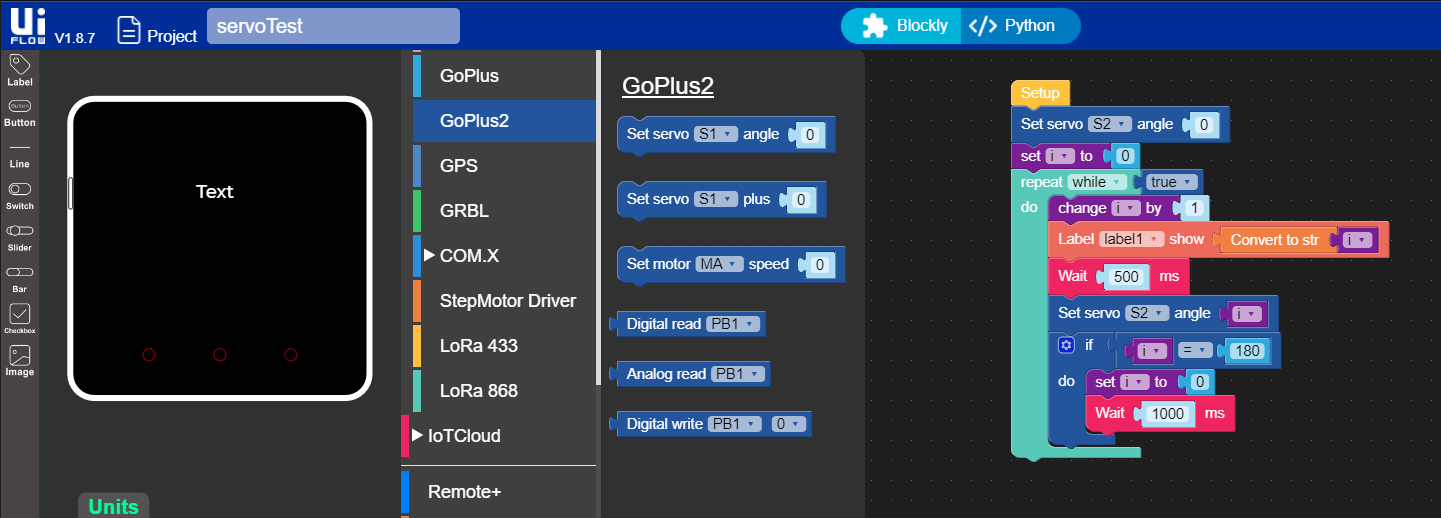Click the Units button
Viewport: 1441px width, 518px height.
(114, 506)
